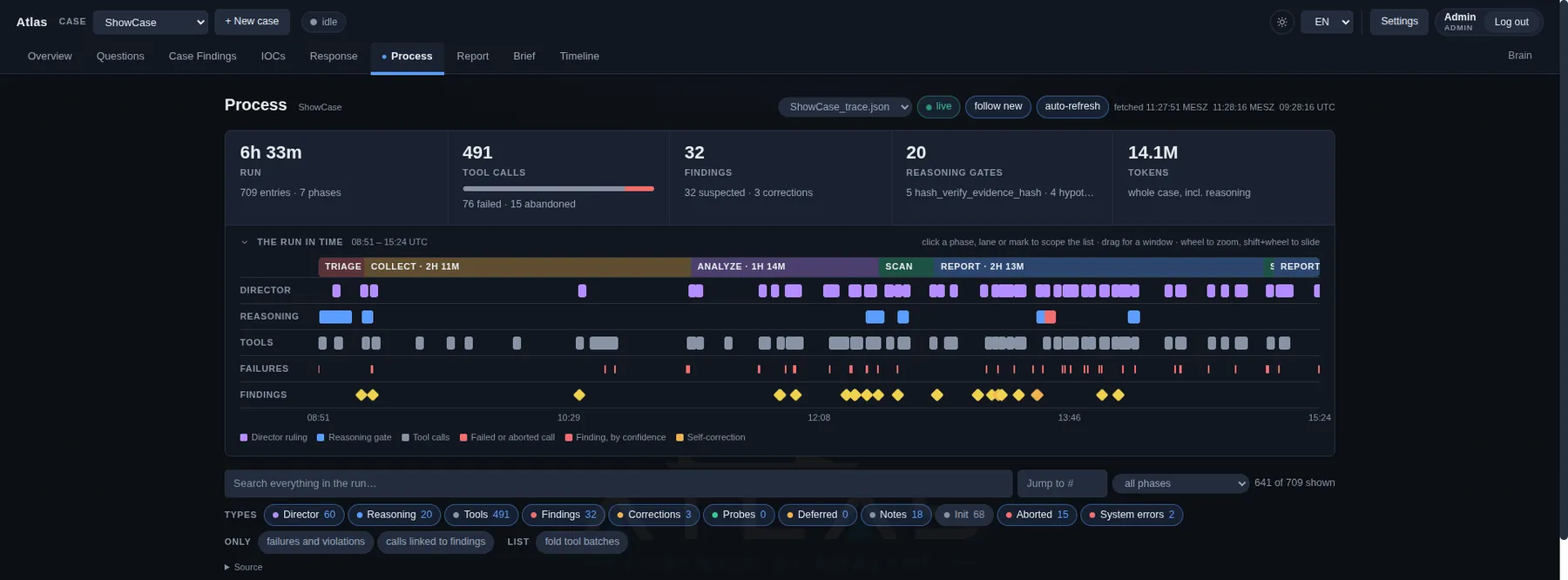The width and height of the screenshot is (1568, 580).
Task: Switch to the Timeline tab
Action: pyautogui.click(x=579, y=56)
